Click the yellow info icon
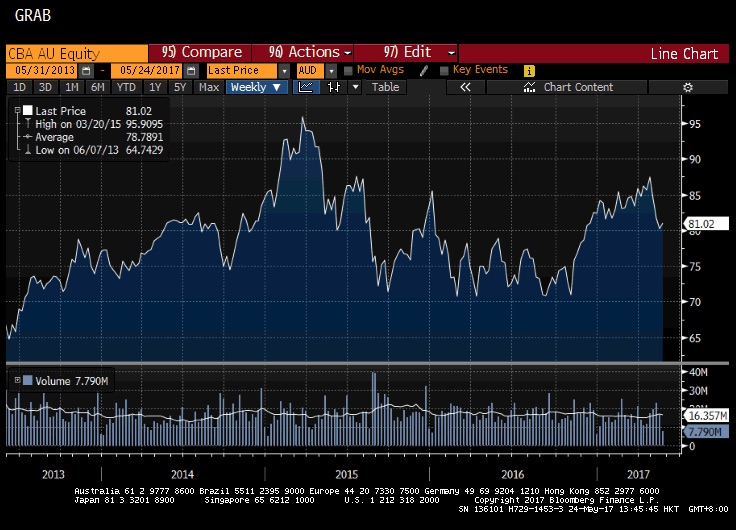The height and width of the screenshot is (530, 736). (x=529, y=70)
